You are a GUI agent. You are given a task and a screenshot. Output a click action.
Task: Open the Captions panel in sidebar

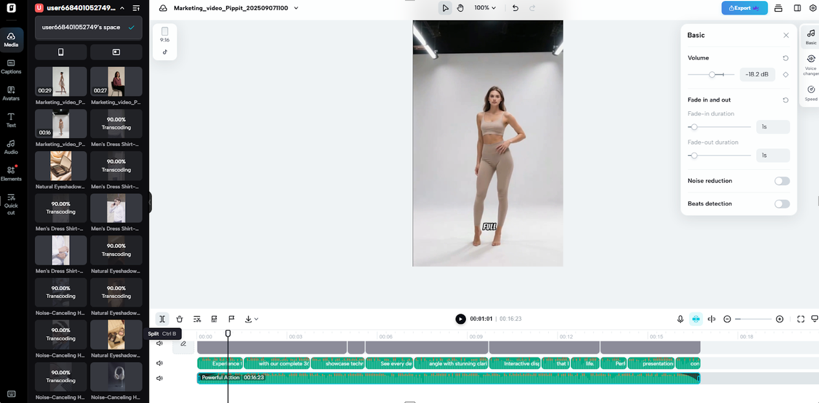[11, 66]
